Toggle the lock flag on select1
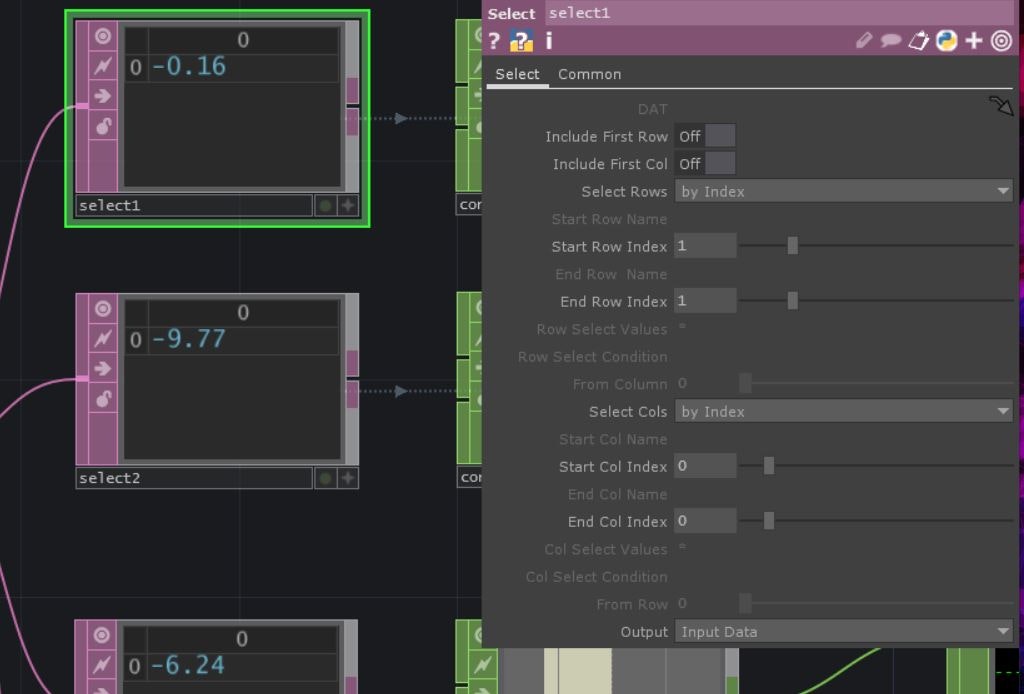 coord(103,125)
